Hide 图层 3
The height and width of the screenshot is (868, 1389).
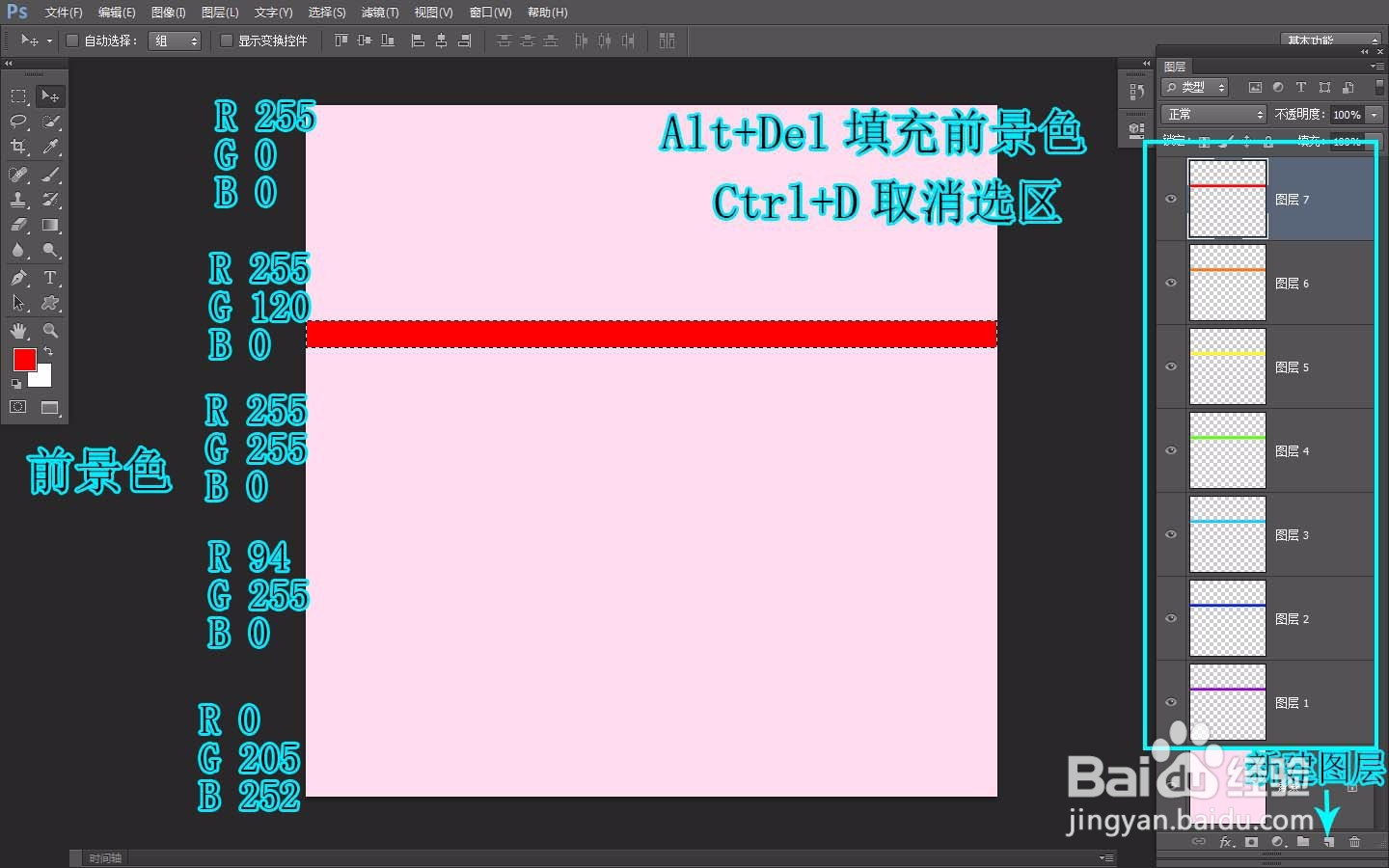coord(1170,534)
